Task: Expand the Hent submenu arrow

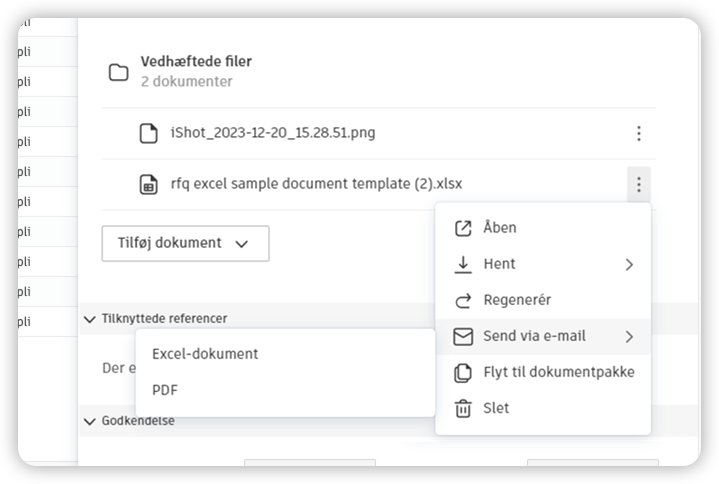Action: pyautogui.click(x=629, y=264)
